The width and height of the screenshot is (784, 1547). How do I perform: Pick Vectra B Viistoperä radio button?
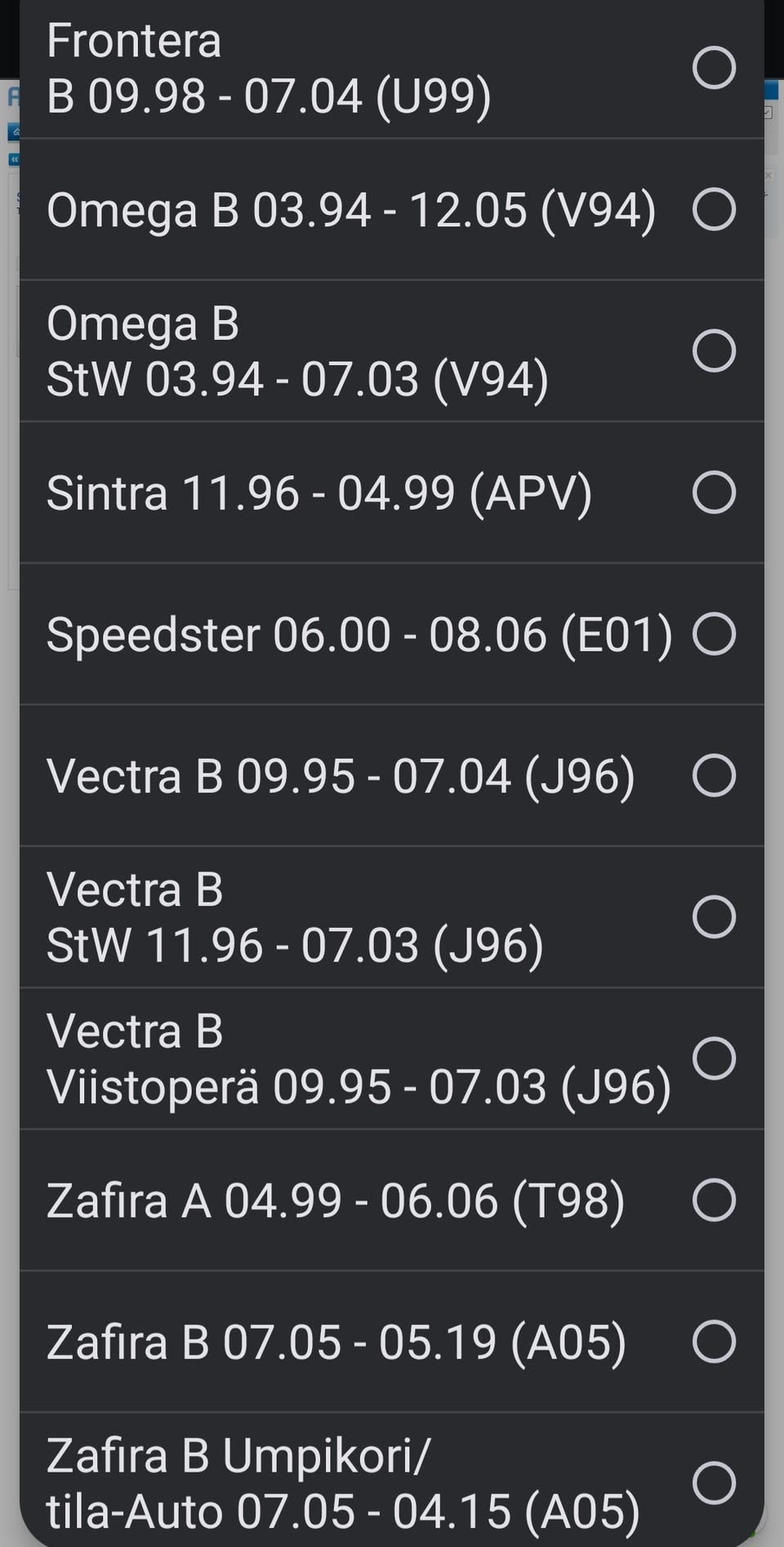pos(714,1059)
